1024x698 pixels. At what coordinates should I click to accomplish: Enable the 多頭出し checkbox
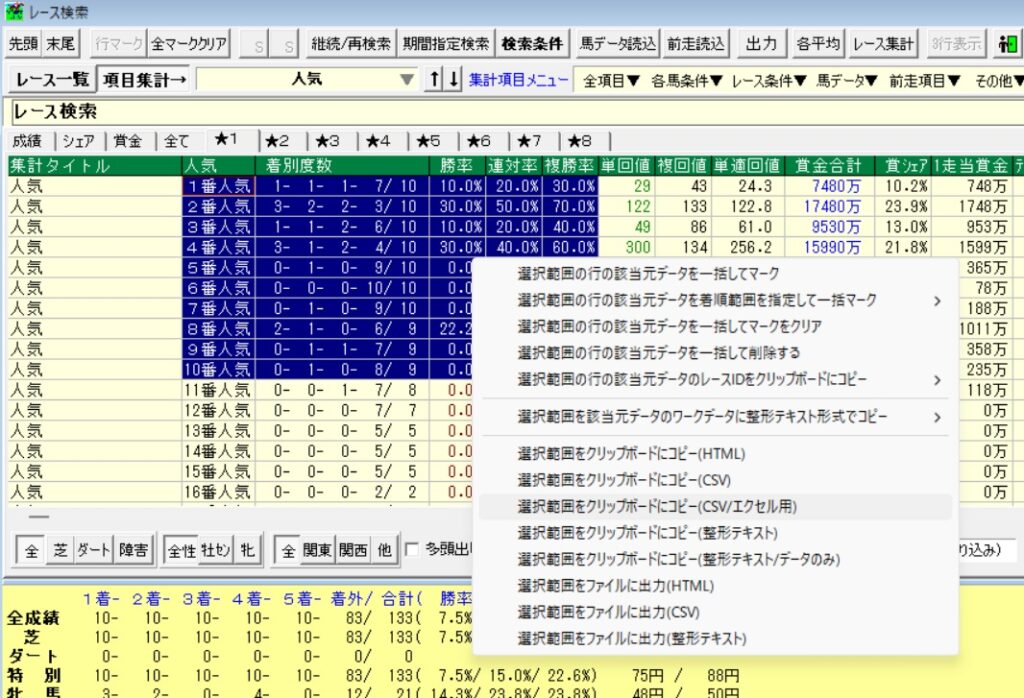pyautogui.click(x=412, y=550)
